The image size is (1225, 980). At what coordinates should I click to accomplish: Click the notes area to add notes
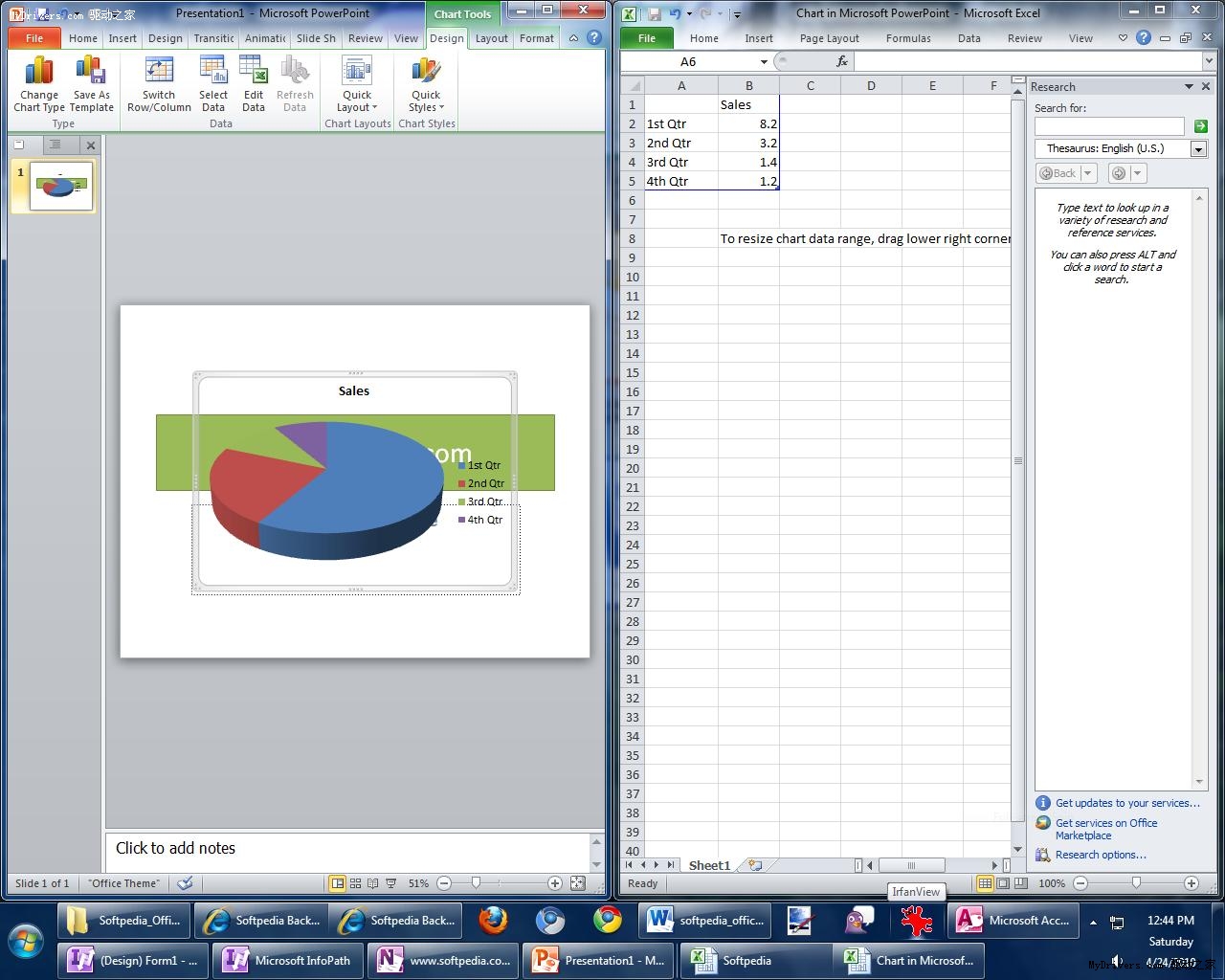click(x=348, y=849)
